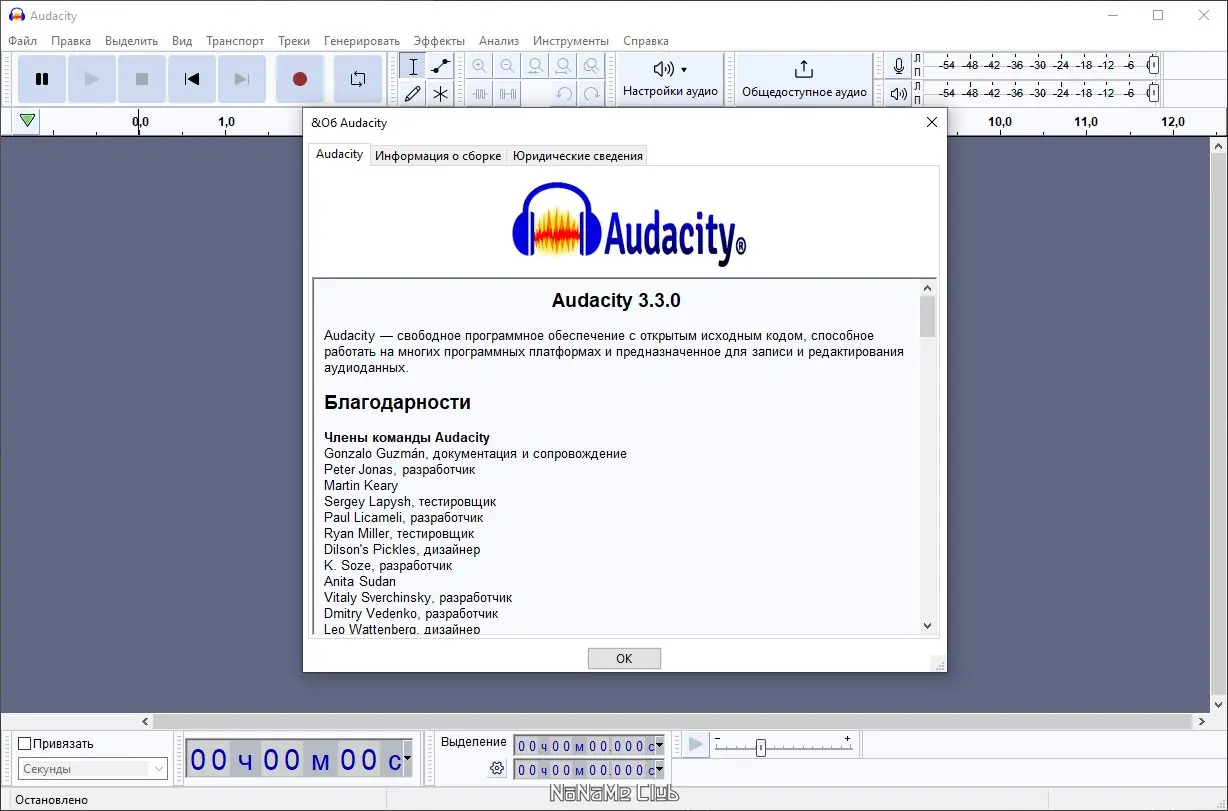
Task: Click the microphone record meter icon
Action: coord(899,66)
